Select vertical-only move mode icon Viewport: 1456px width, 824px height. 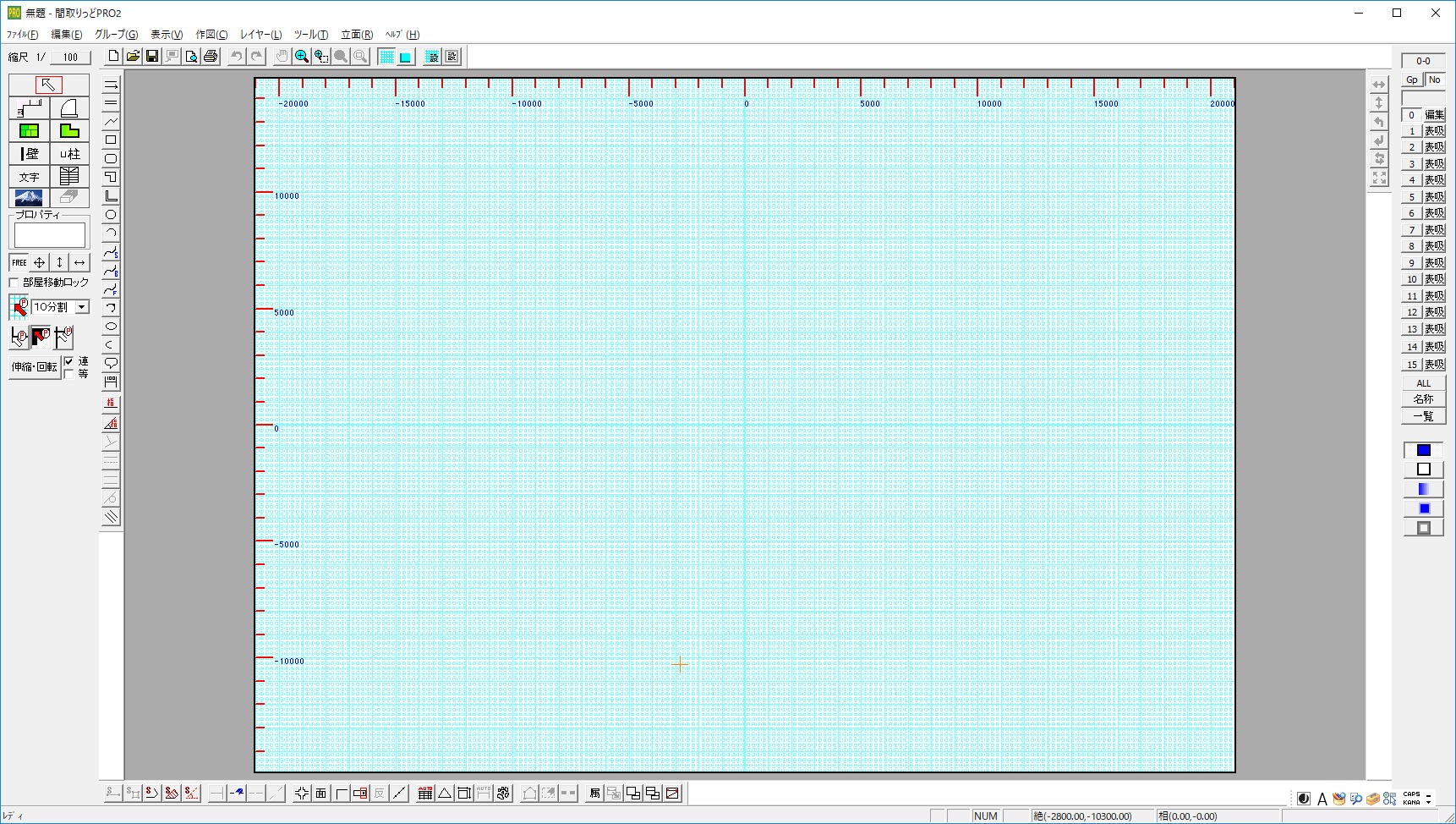pos(59,262)
